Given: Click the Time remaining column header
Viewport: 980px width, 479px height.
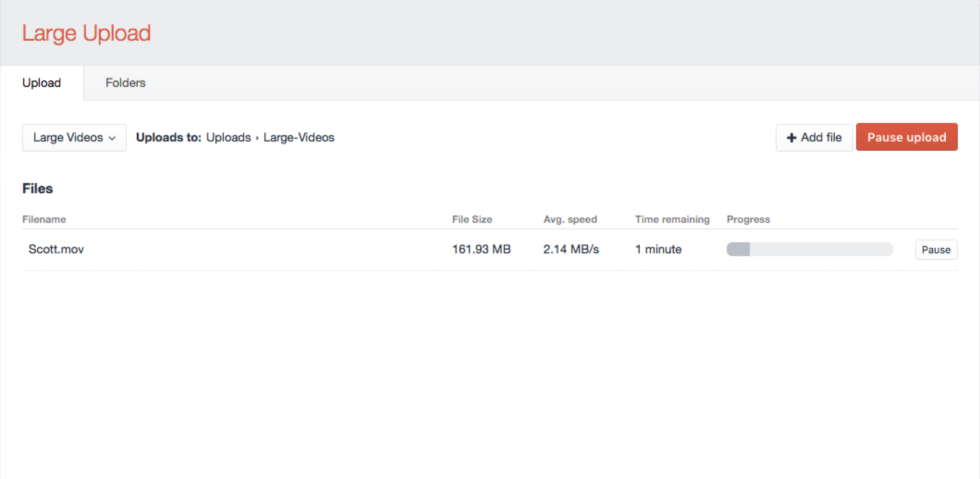Looking at the screenshot, I should pos(672,219).
